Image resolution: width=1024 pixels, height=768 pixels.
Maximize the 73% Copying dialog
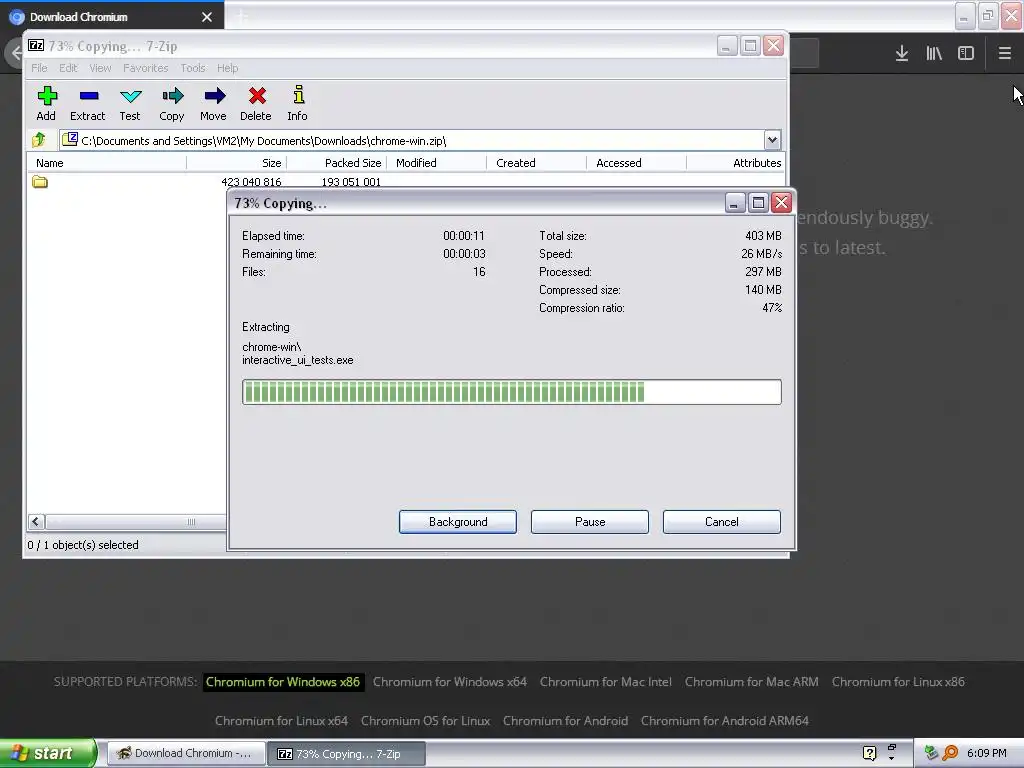[758, 202]
